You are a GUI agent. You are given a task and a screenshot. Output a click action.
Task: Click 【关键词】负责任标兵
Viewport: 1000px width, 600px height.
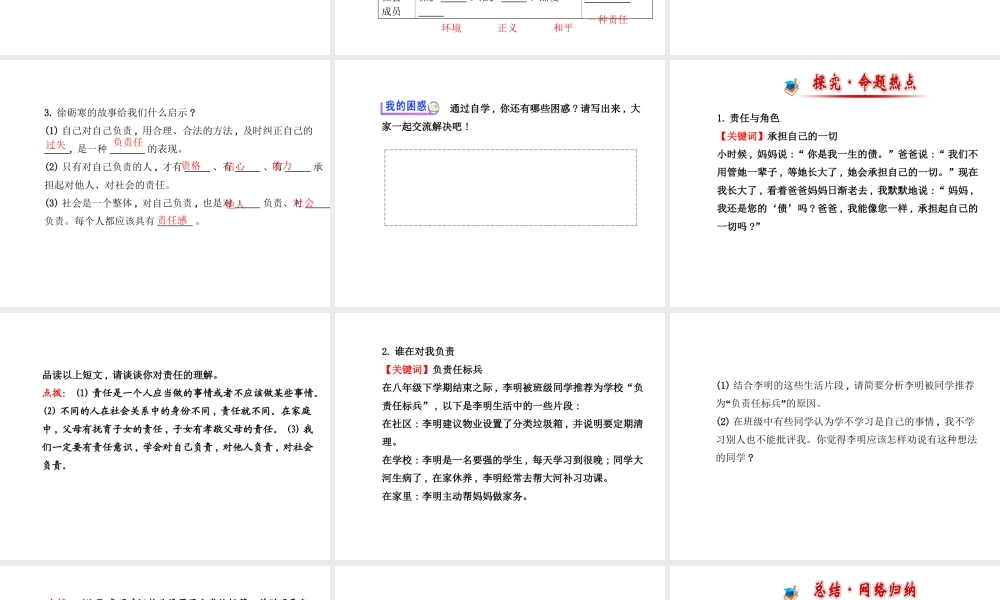pyautogui.click(x=432, y=369)
